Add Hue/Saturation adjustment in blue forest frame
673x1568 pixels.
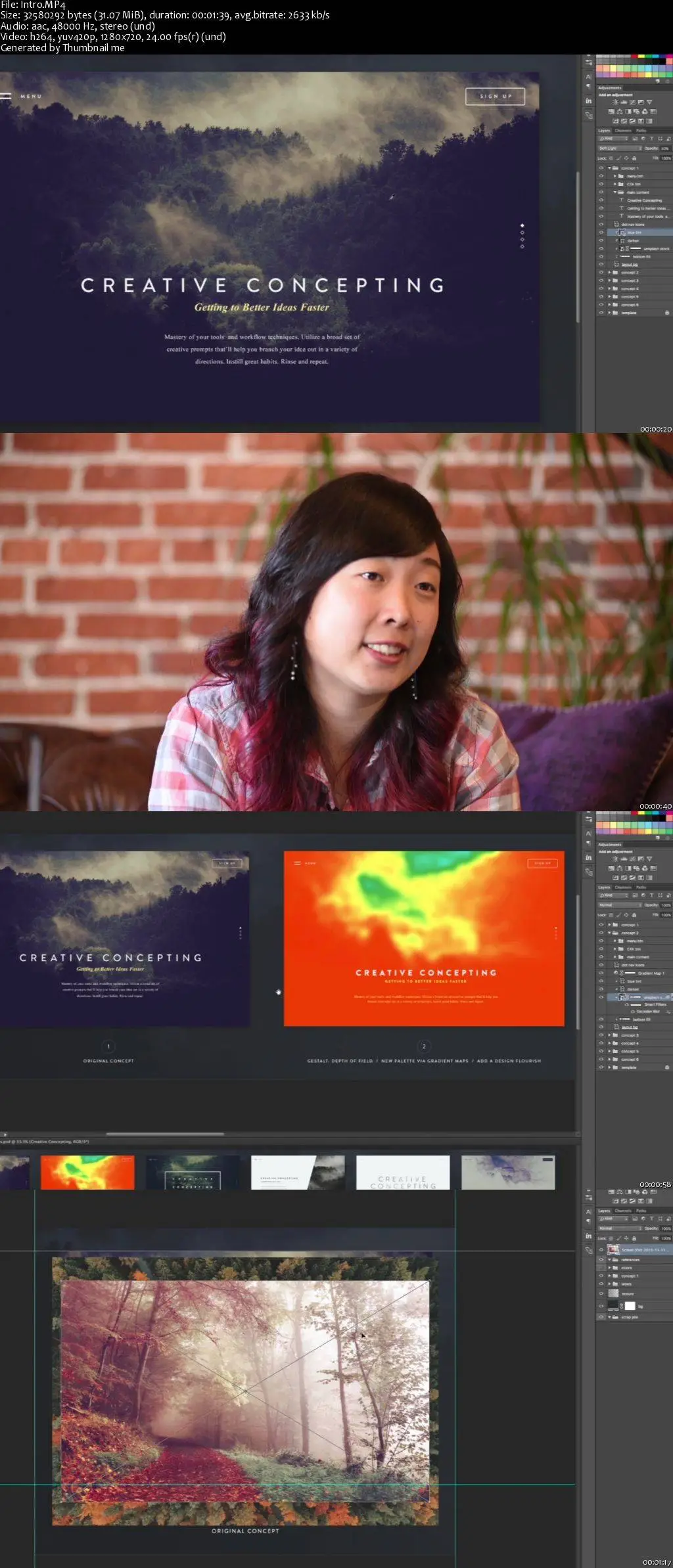pyautogui.click(x=611, y=112)
